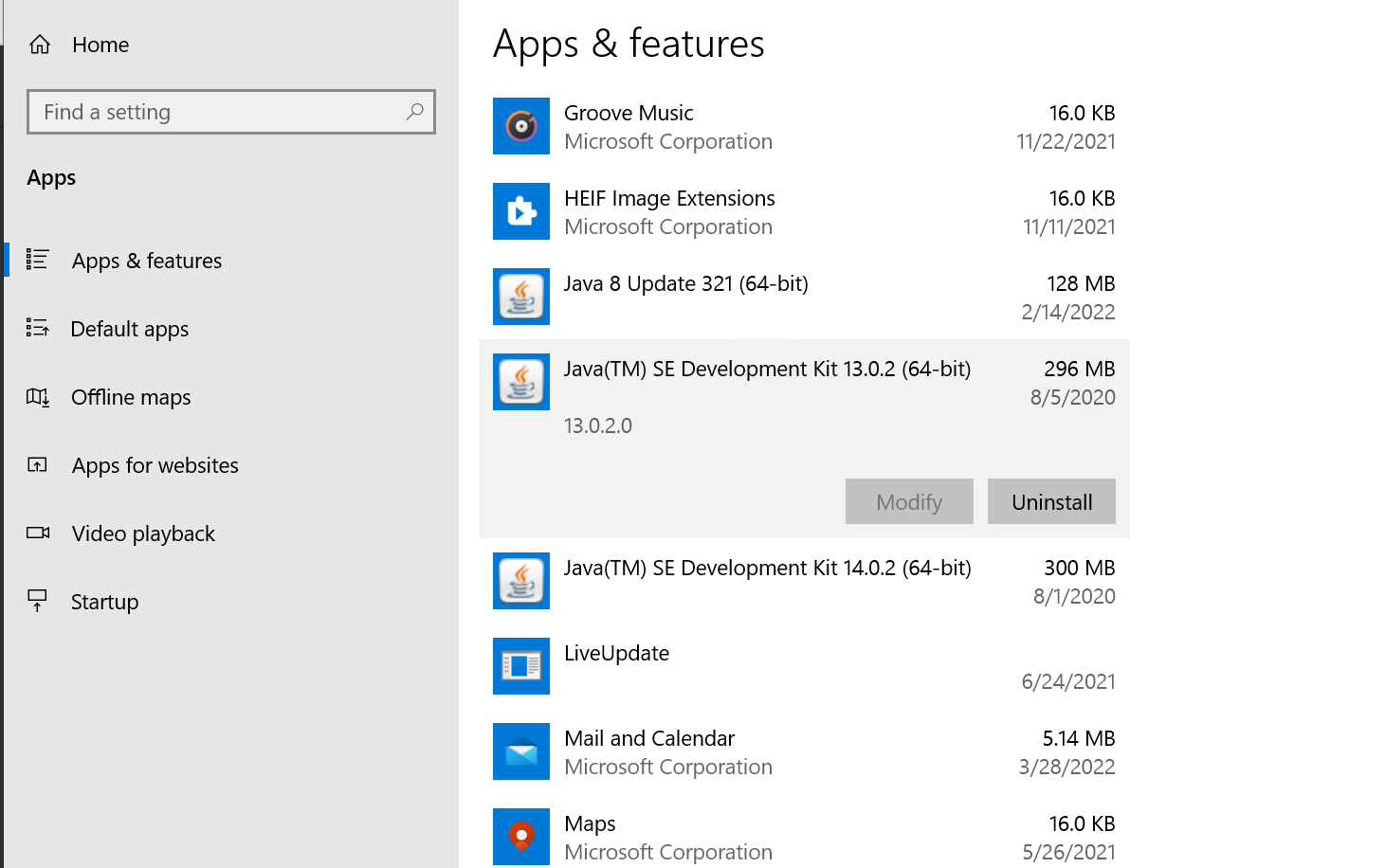Click the Home icon in sidebar
Viewport: 1385px width, 868px height.
tap(40, 45)
